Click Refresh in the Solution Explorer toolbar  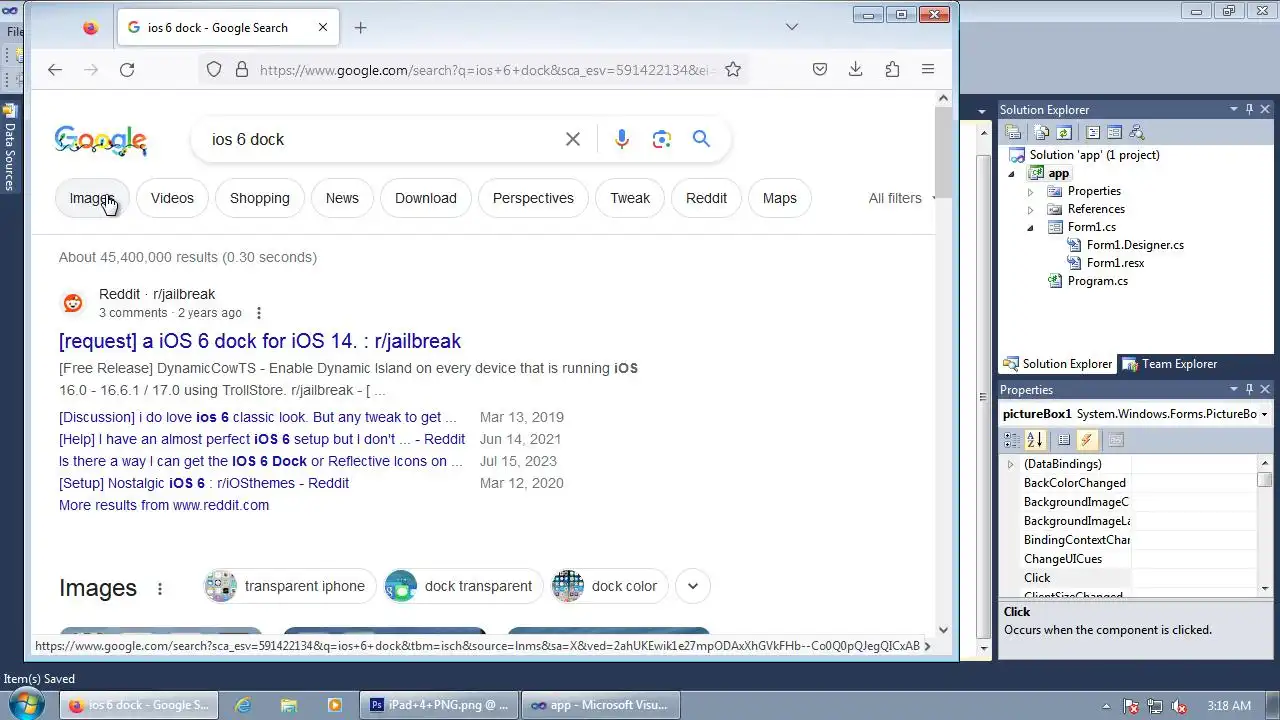[1064, 132]
